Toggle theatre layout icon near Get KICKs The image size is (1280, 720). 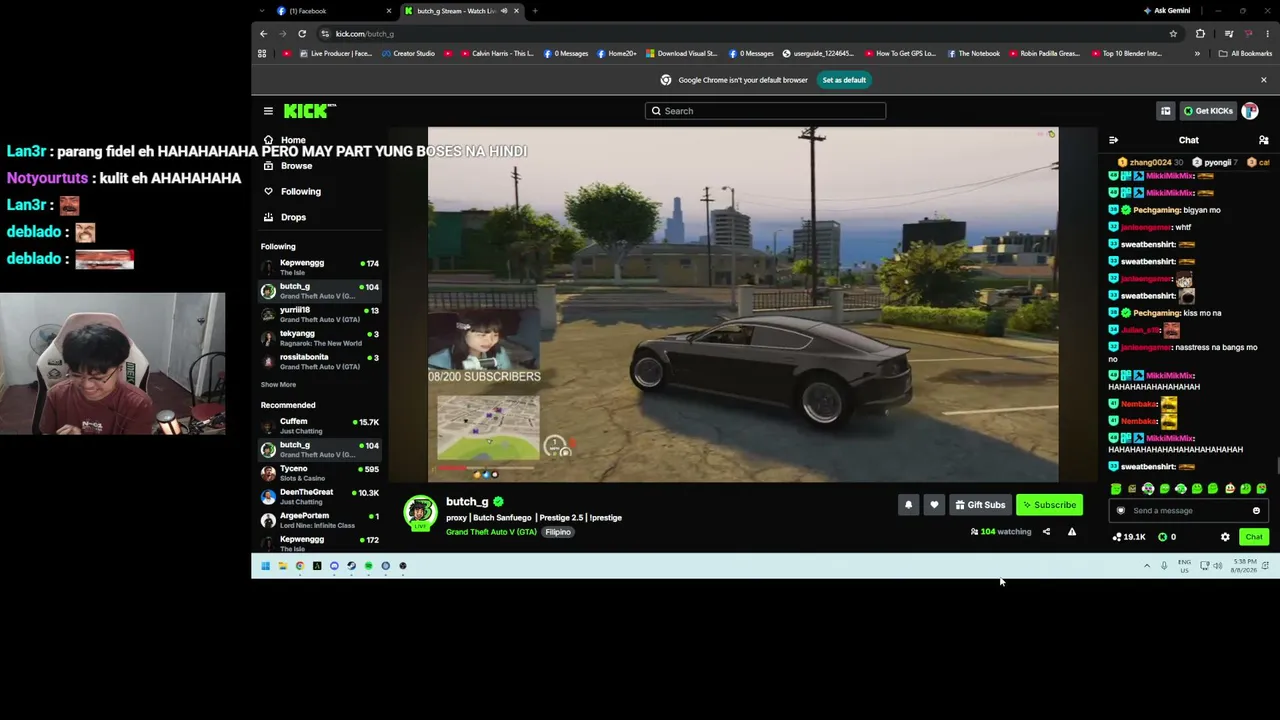pos(1165,111)
